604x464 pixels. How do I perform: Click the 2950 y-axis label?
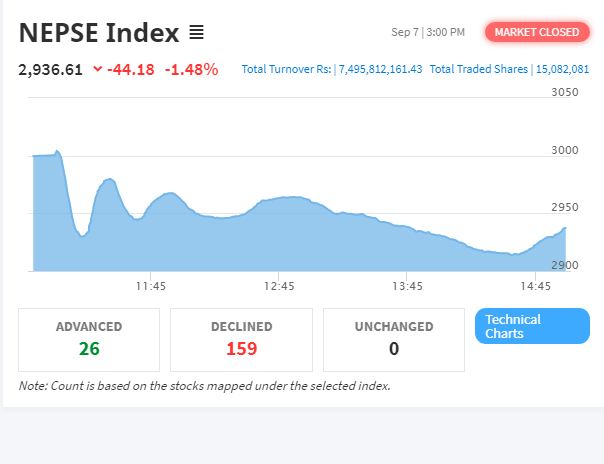pos(565,207)
